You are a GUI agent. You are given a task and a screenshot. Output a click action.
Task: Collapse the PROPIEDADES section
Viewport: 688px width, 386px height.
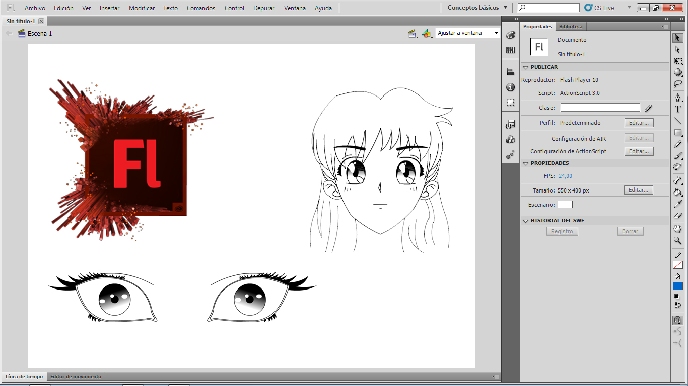[525, 163]
